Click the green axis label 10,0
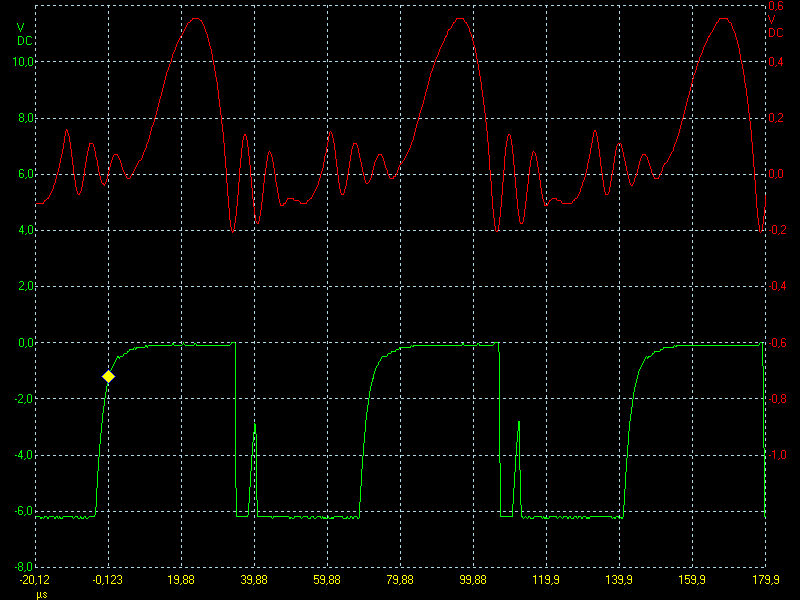800x600 pixels. click(23, 62)
